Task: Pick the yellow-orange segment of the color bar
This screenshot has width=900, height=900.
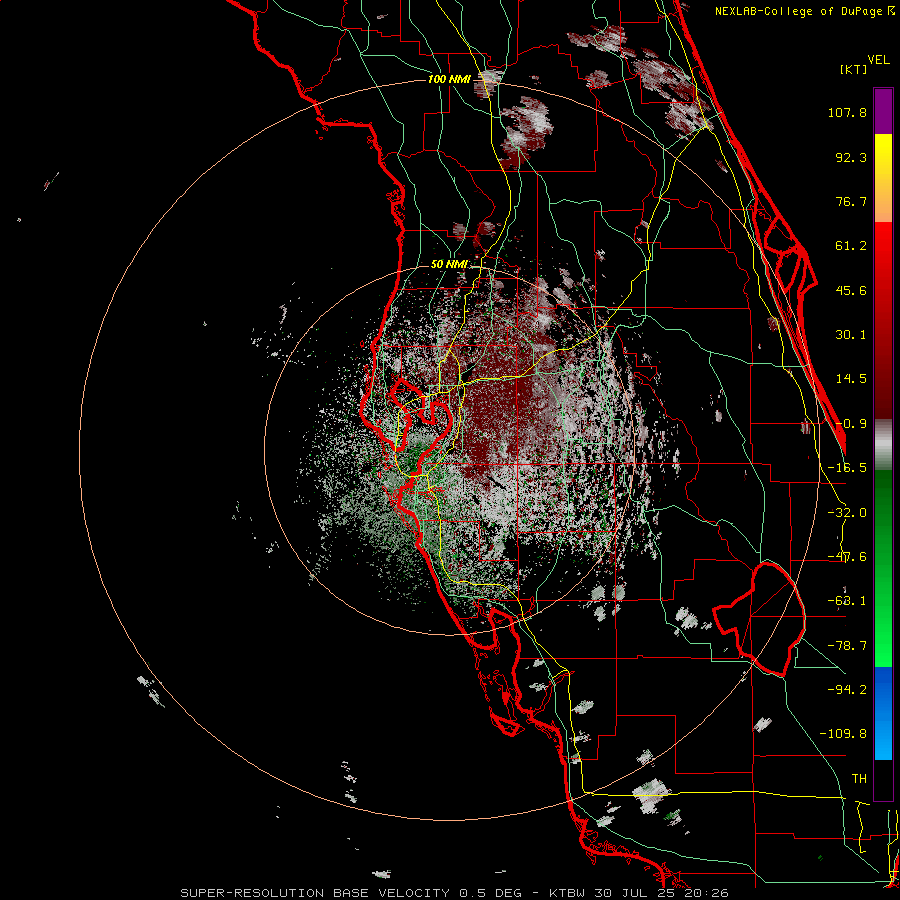Action: pyautogui.click(x=883, y=178)
